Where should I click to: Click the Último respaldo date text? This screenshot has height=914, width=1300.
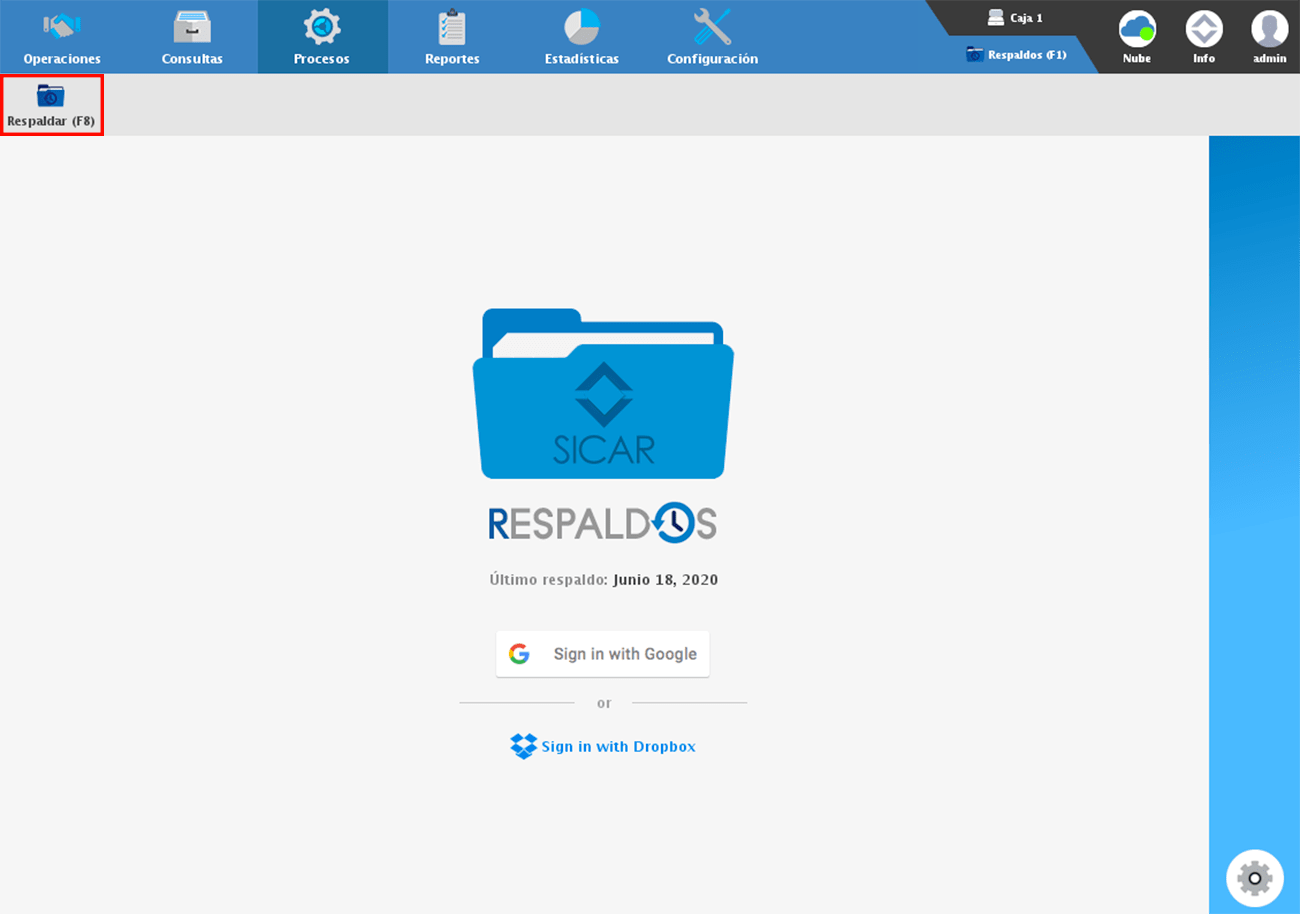(602, 579)
